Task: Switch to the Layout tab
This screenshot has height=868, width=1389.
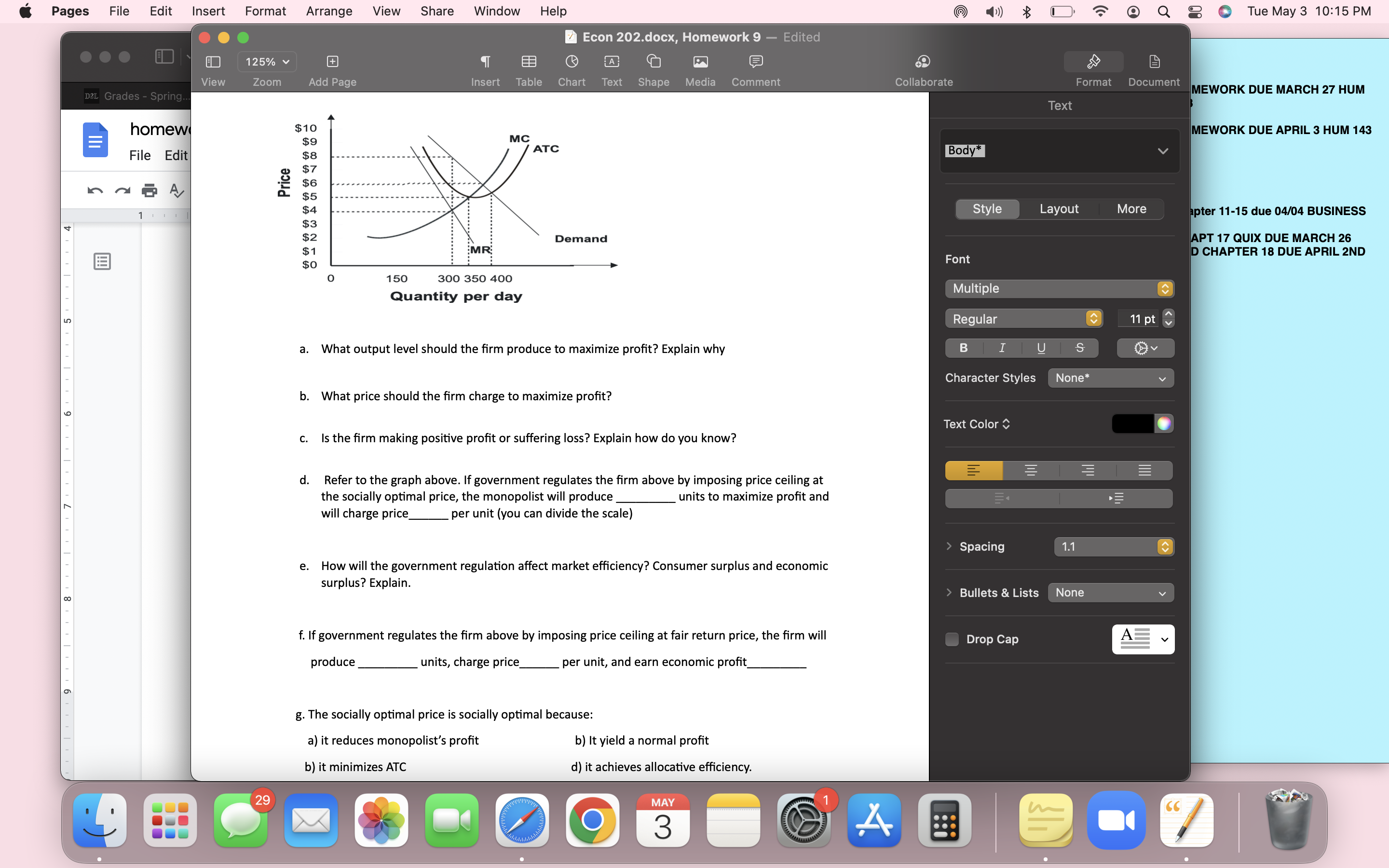Action: pyautogui.click(x=1059, y=208)
